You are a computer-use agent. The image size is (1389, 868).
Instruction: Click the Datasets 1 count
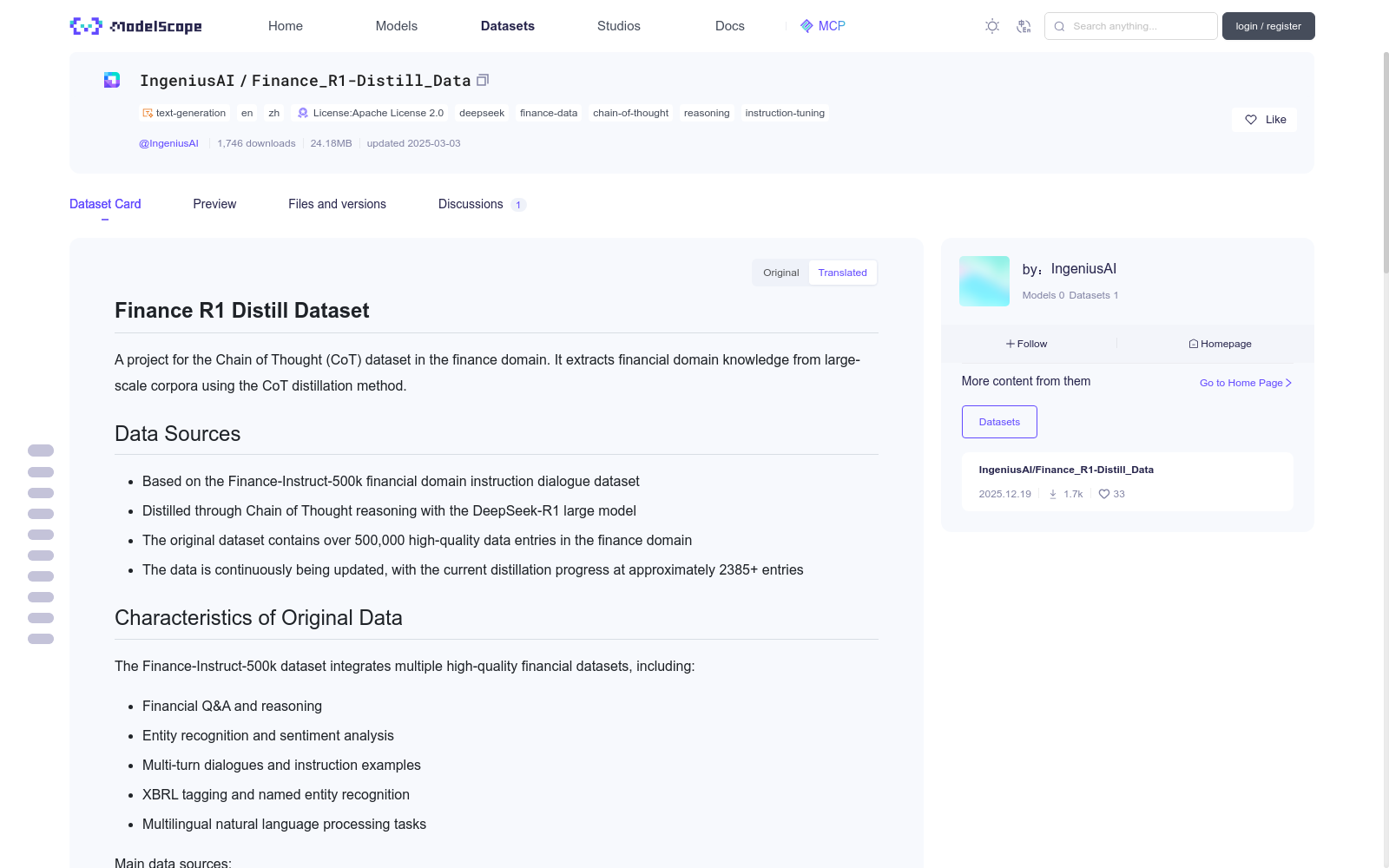tap(1094, 295)
